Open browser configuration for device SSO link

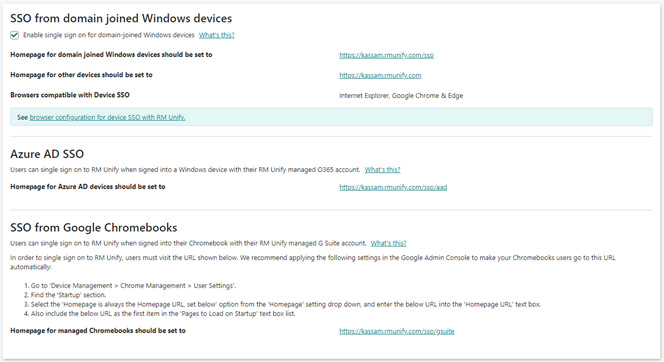coord(107,117)
